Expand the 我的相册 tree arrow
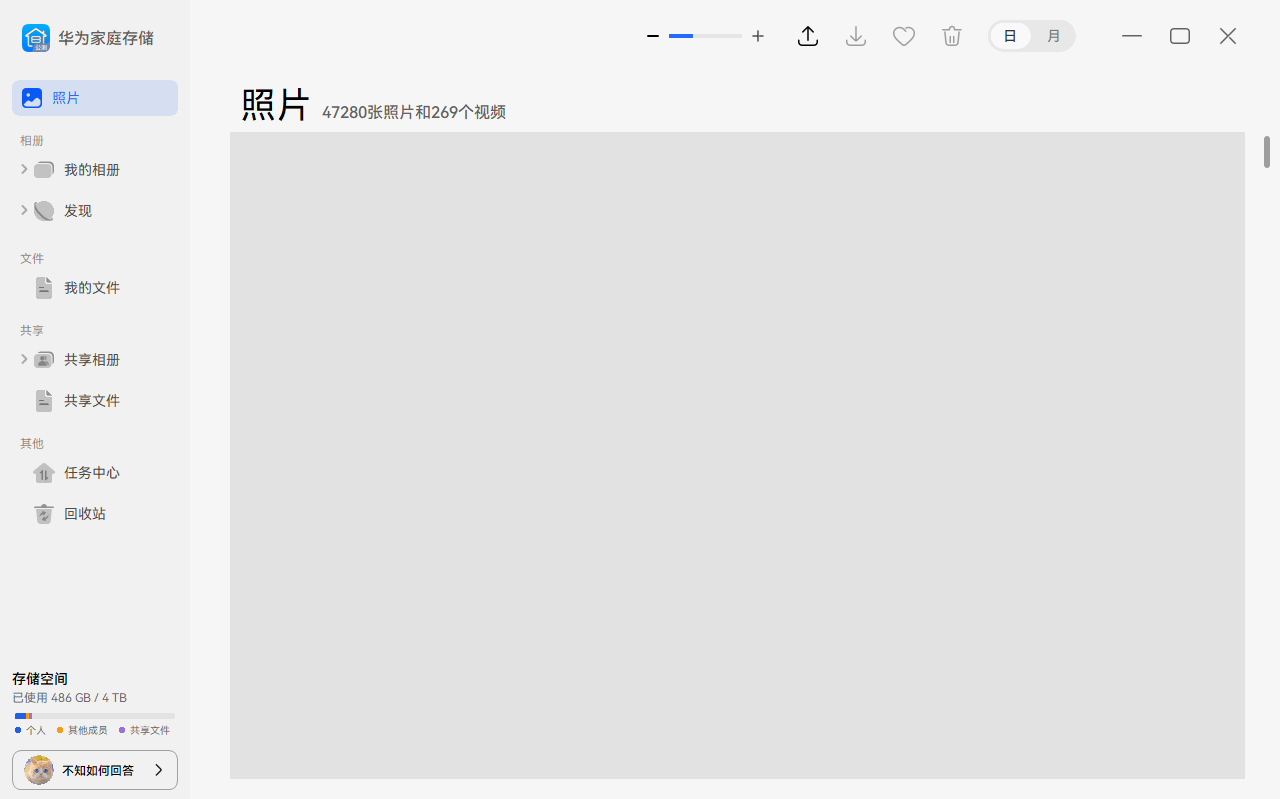 [24, 169]
